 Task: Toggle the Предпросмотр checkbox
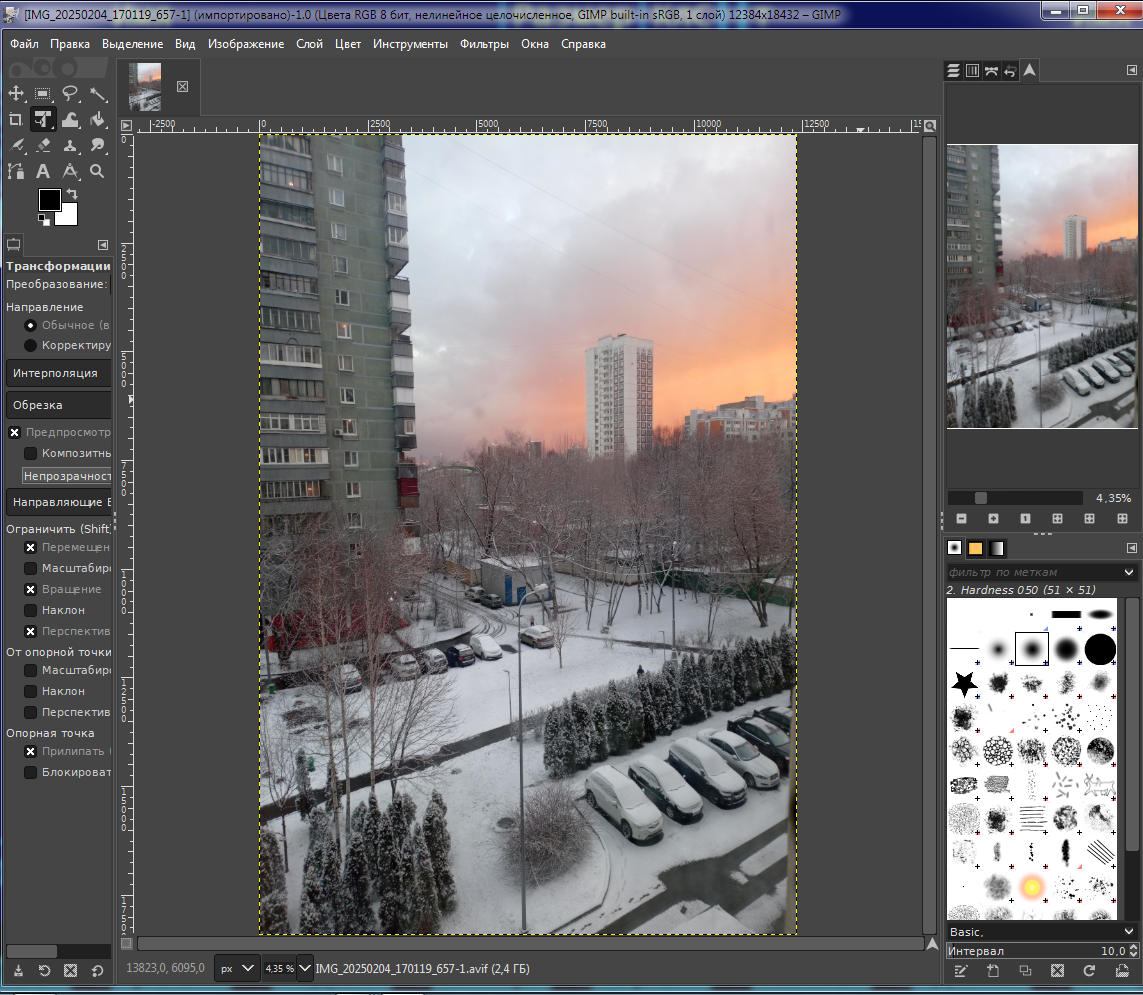point(15,433)
